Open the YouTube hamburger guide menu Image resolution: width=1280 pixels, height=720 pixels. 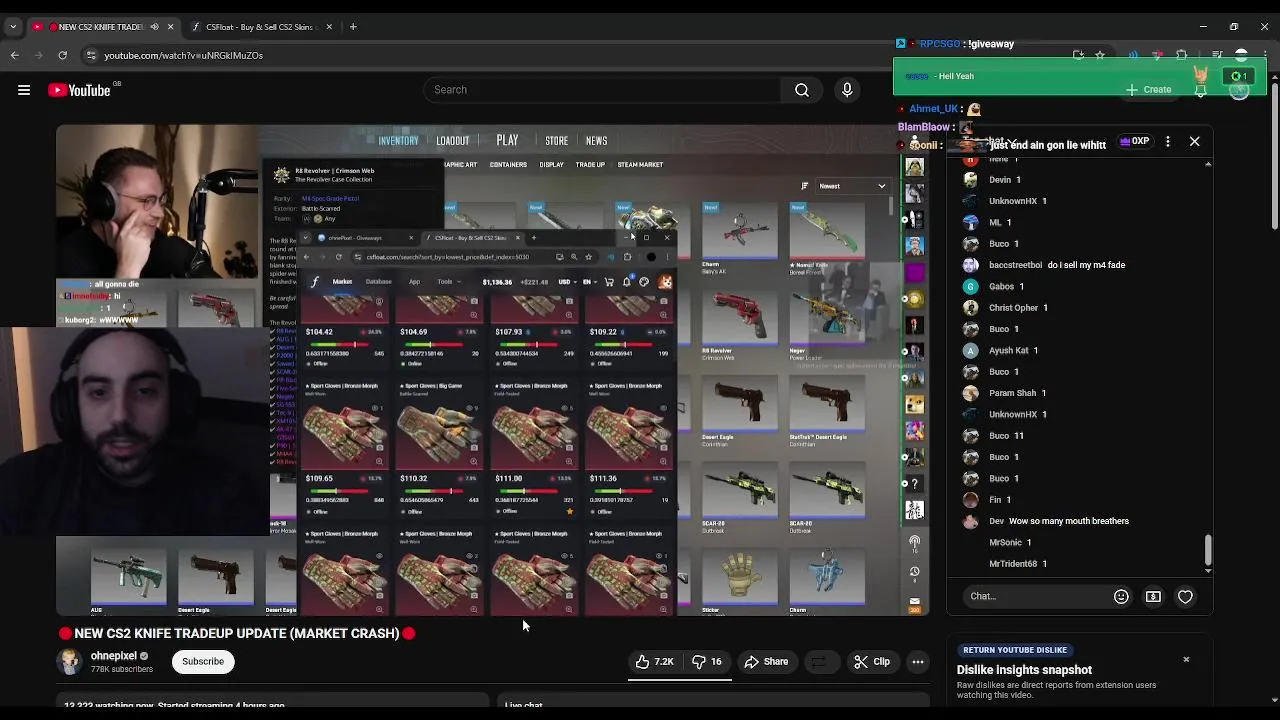[24, 90]
